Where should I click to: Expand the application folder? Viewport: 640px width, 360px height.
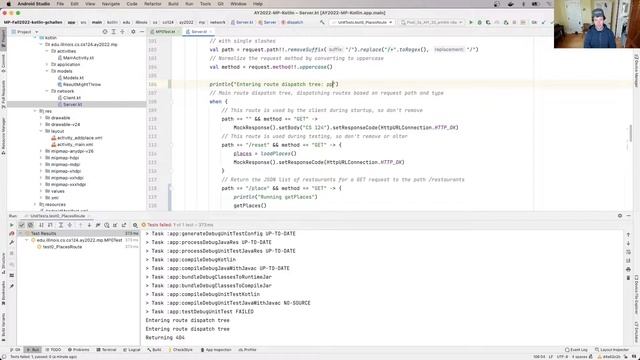pos(47,64)
